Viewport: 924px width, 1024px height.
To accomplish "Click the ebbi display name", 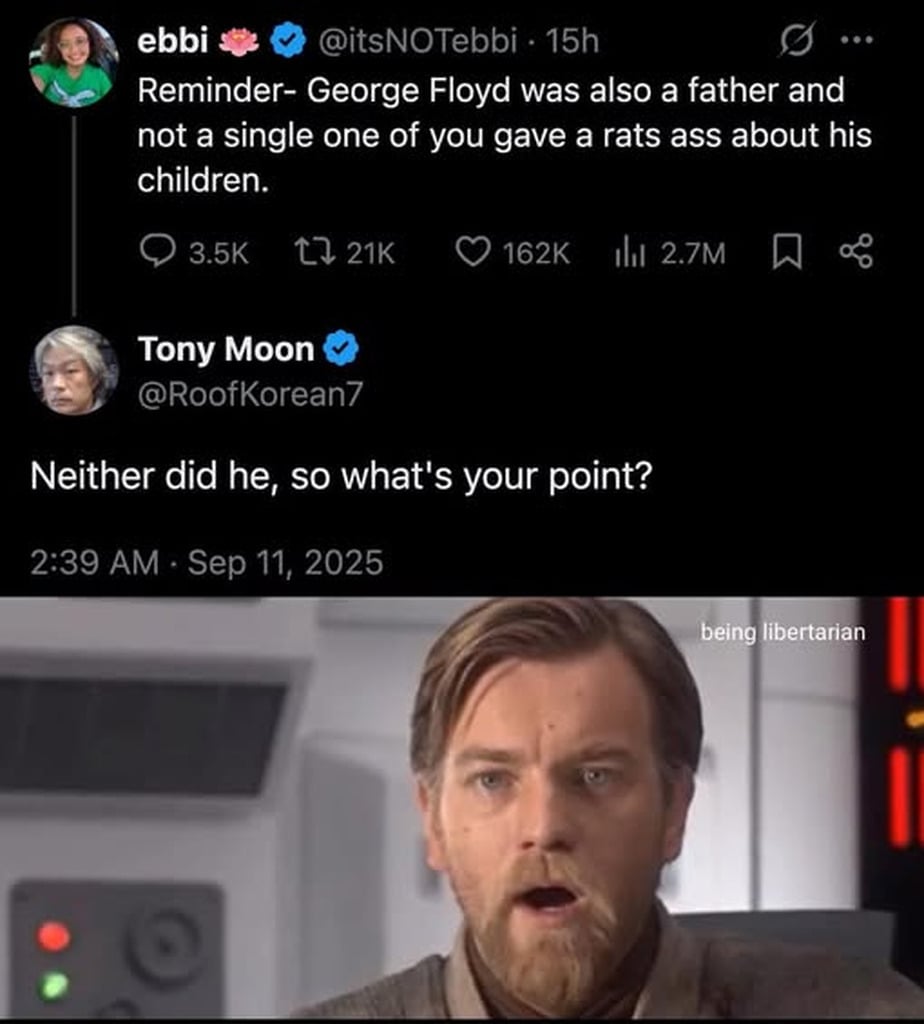I will tap(172, 40).
